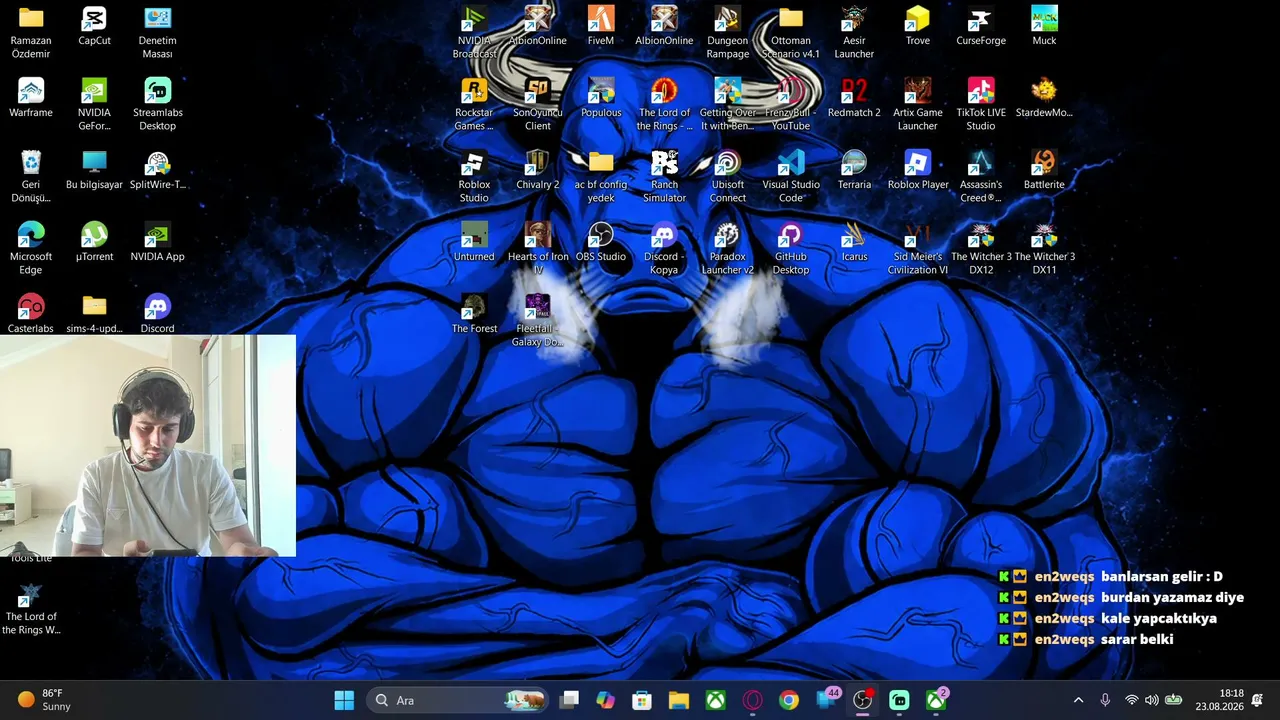This screenshot has height=720, width=1280.
Task: Open the weather widget showing 86°F Sunny
Action: point(44,700)
